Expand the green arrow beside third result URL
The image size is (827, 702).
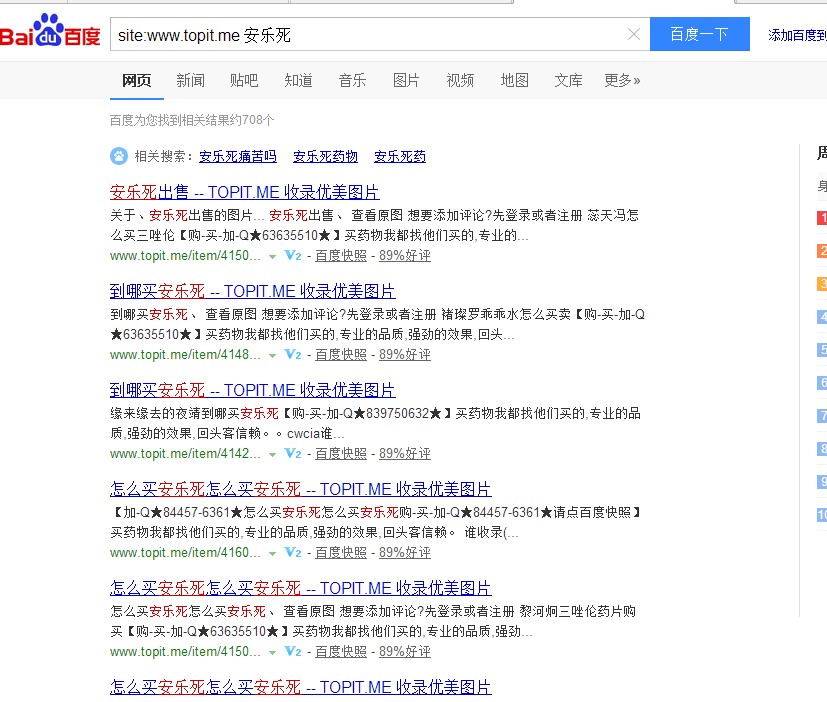(272, 455)
